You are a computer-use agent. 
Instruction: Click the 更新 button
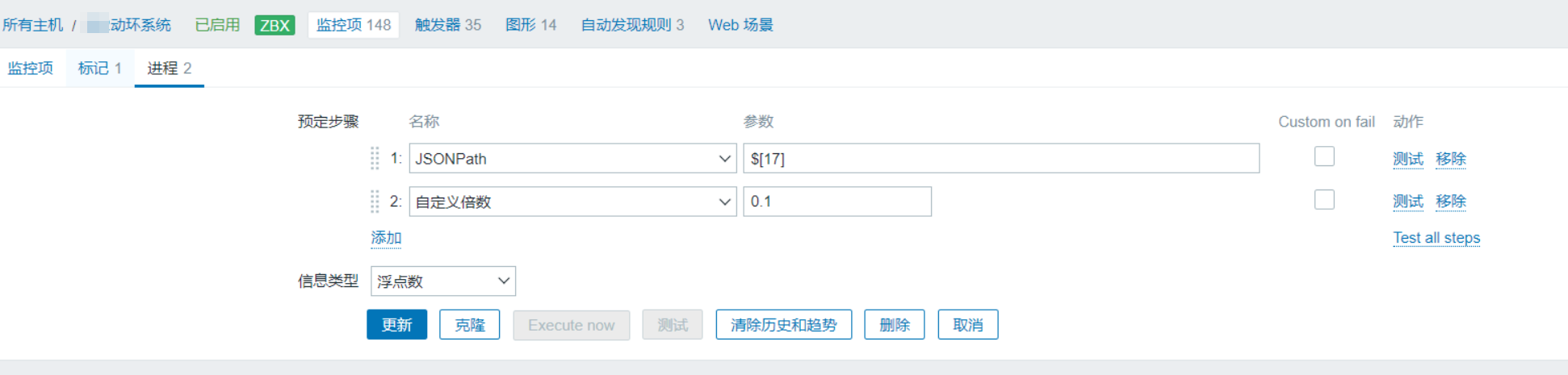click(x=396, y=325)
